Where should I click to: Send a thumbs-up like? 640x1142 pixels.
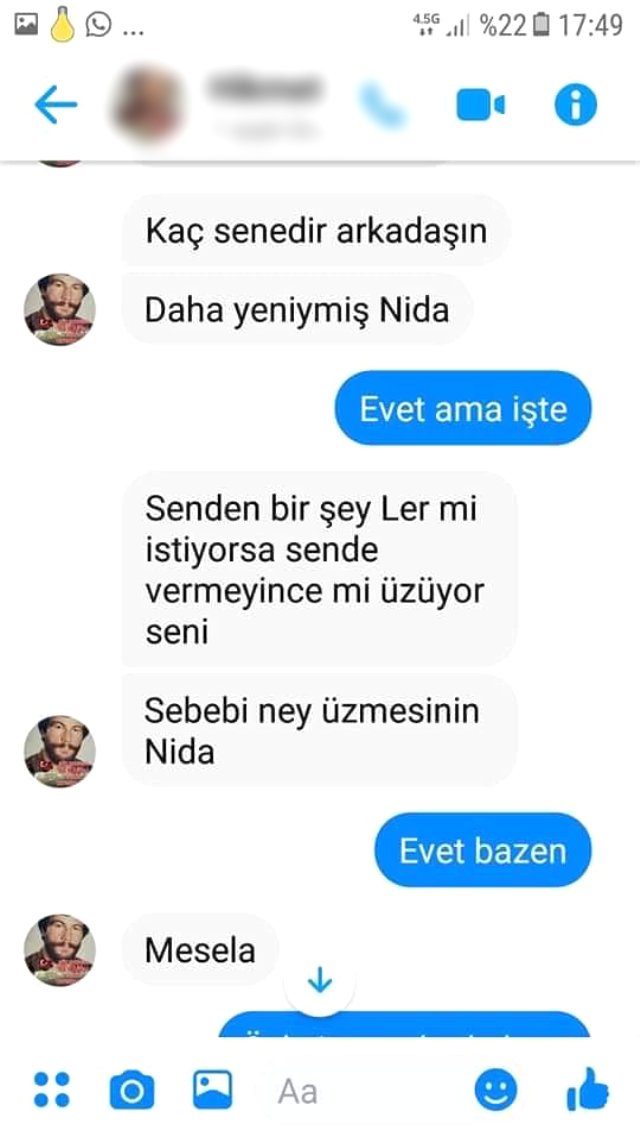point(587,1090)
